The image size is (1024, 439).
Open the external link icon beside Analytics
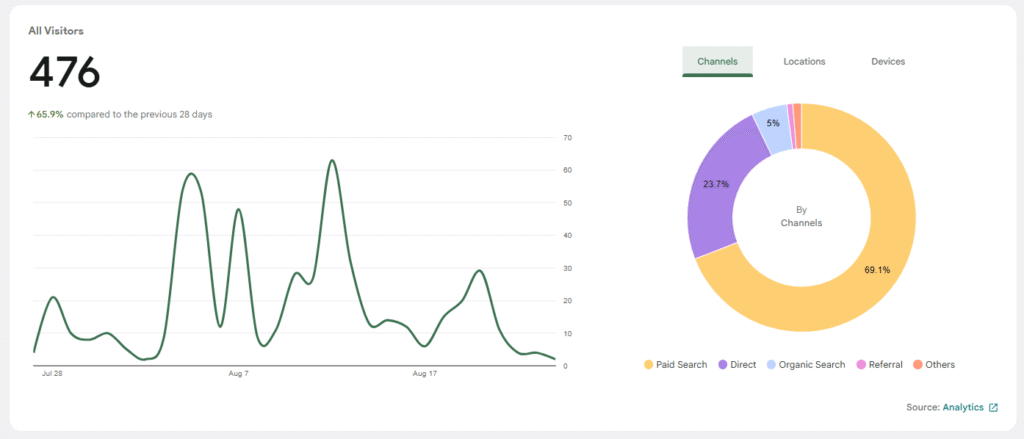click(993, 408)
